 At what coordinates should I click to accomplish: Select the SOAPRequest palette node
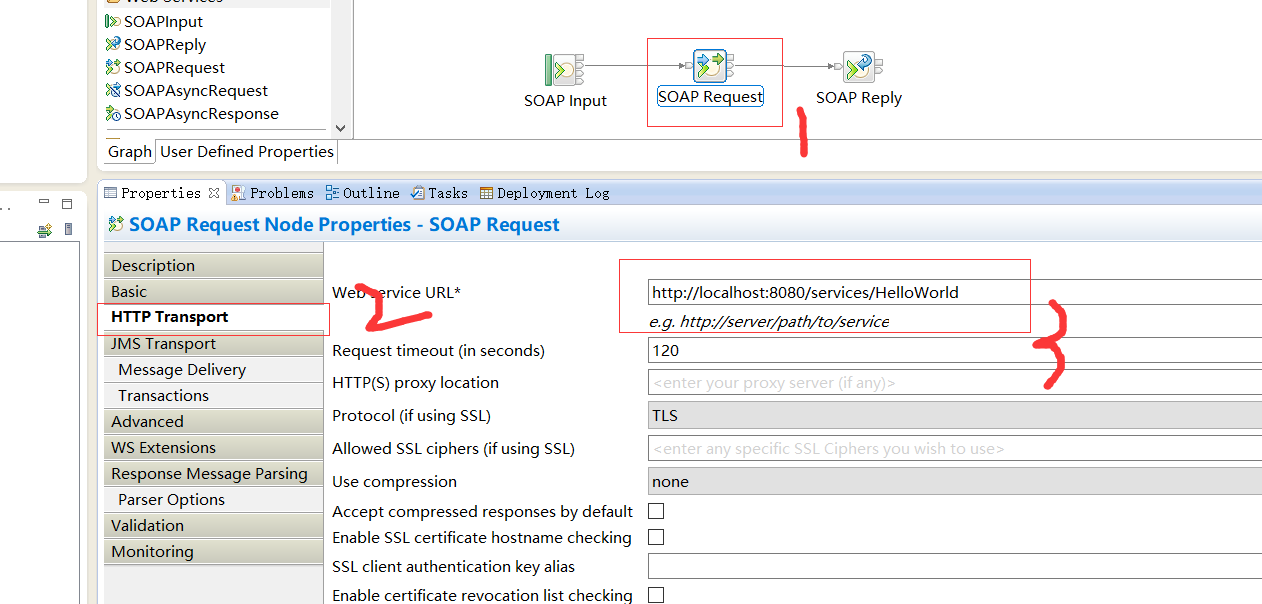pyautogui.click(x=165, y=67)
